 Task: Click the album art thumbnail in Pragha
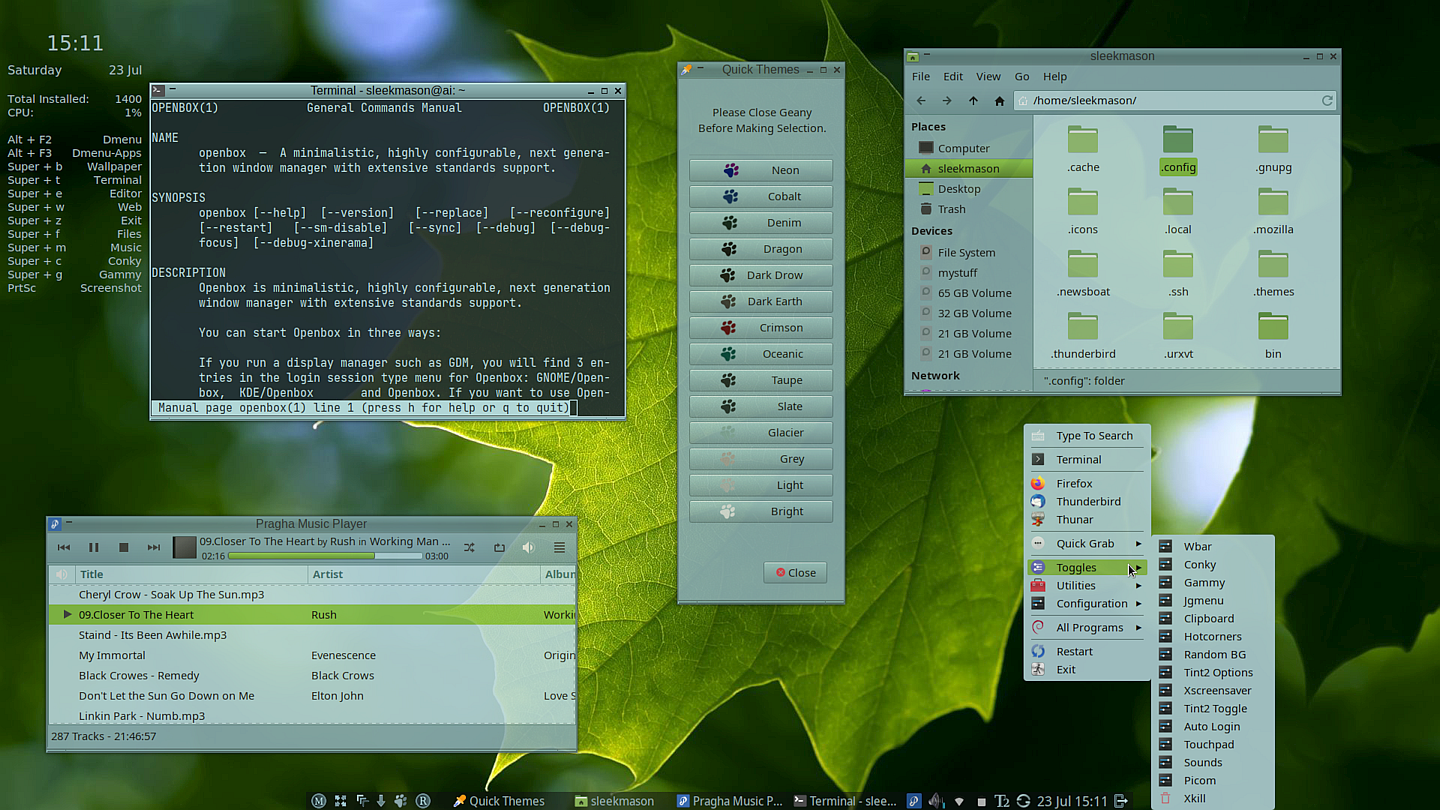[185, 547]
